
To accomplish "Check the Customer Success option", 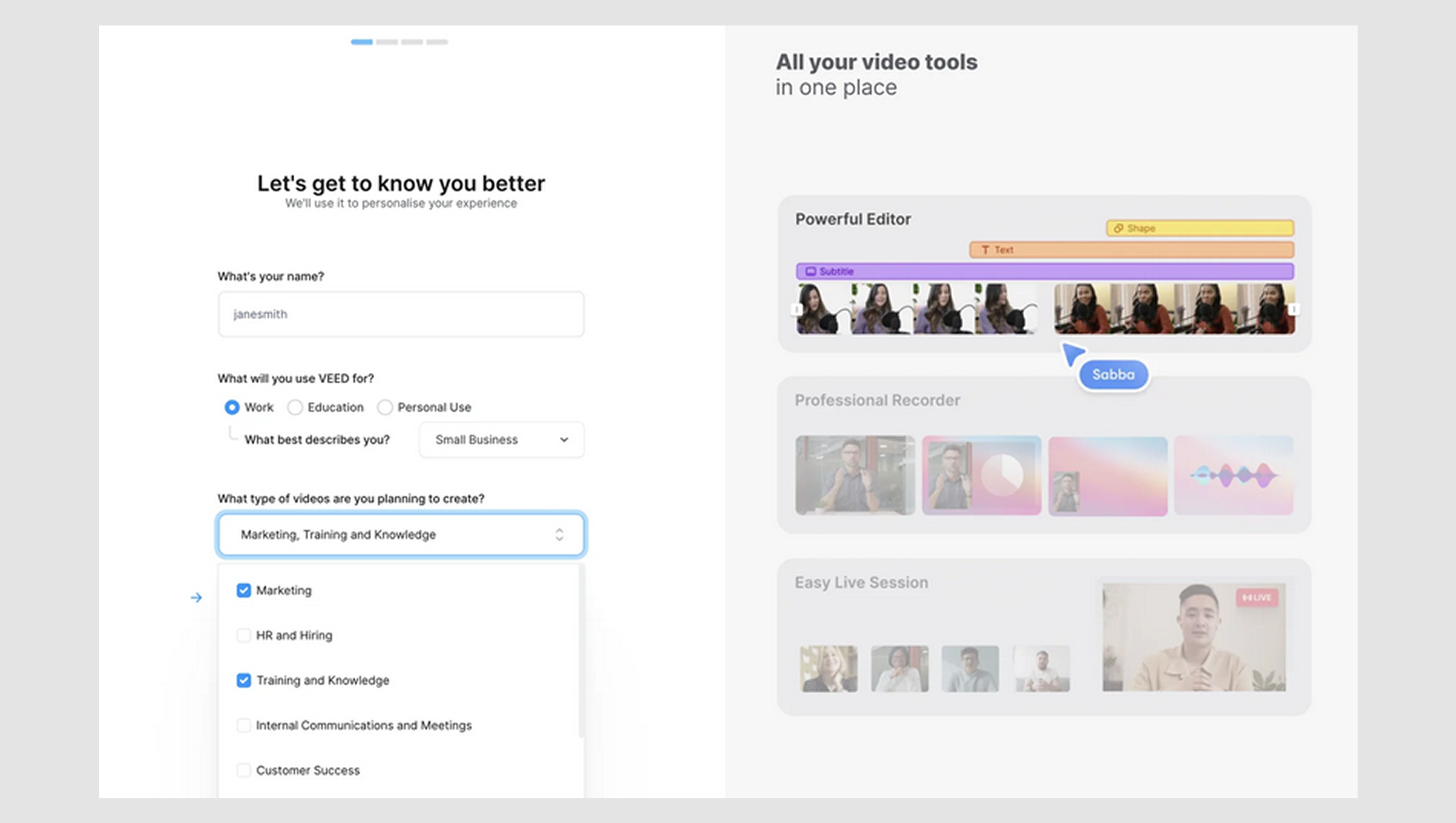I will click(x=244, y=771).
